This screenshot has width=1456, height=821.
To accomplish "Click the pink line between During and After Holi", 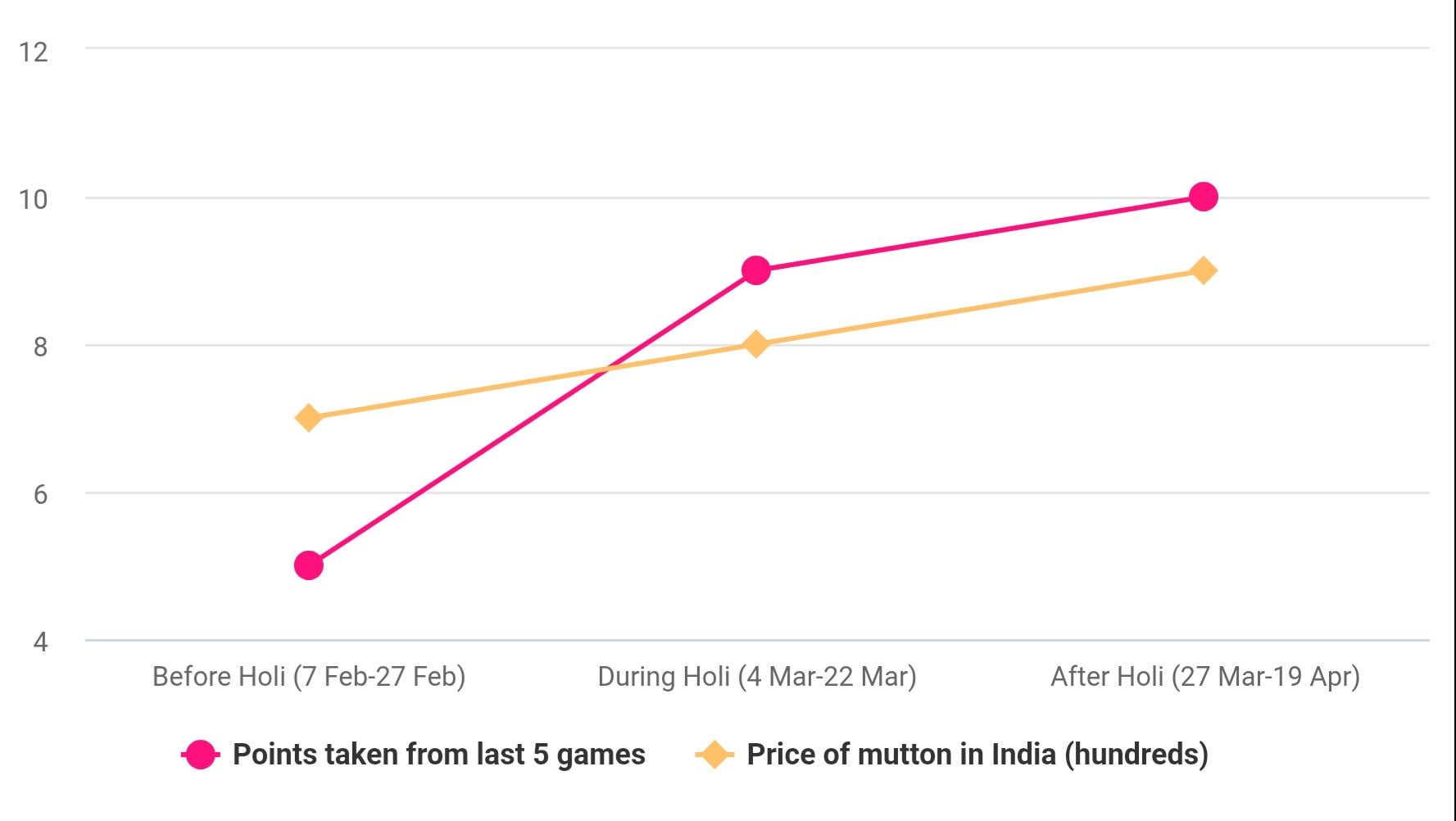I will click(x=979, y=234).
